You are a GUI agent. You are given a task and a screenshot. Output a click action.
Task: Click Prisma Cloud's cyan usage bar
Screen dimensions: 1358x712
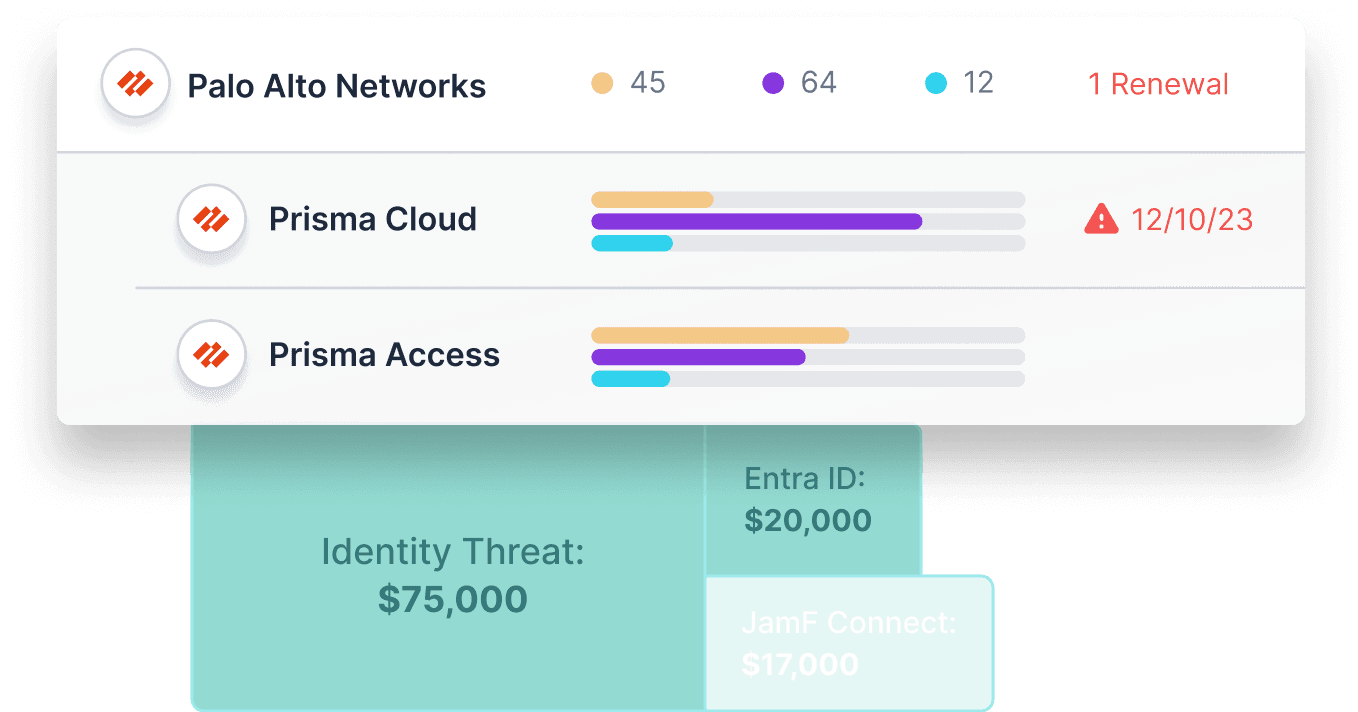point(632,243)
